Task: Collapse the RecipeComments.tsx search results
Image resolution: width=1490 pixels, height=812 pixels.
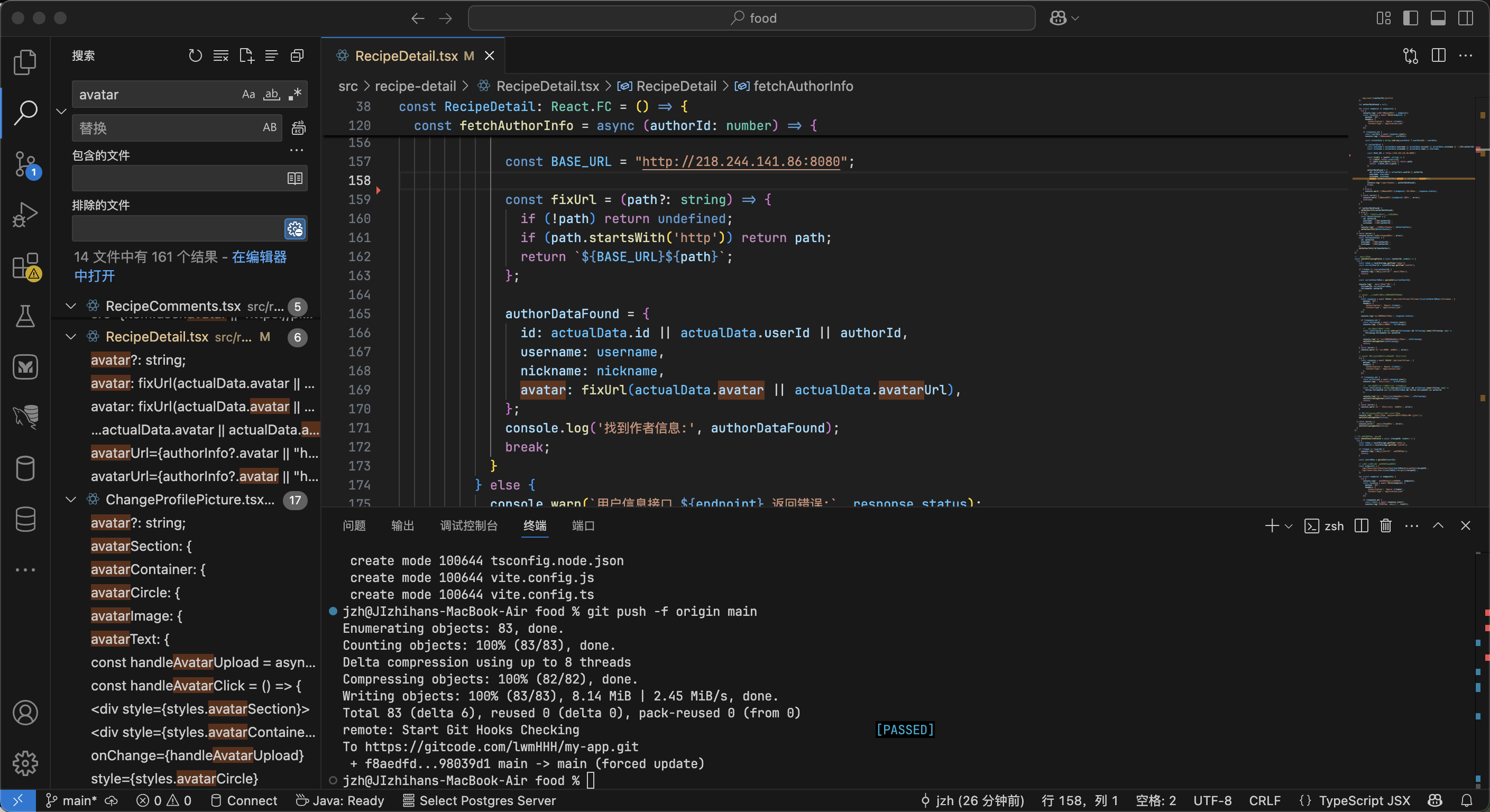Action: pyautogui.click(x=71, y=306)
